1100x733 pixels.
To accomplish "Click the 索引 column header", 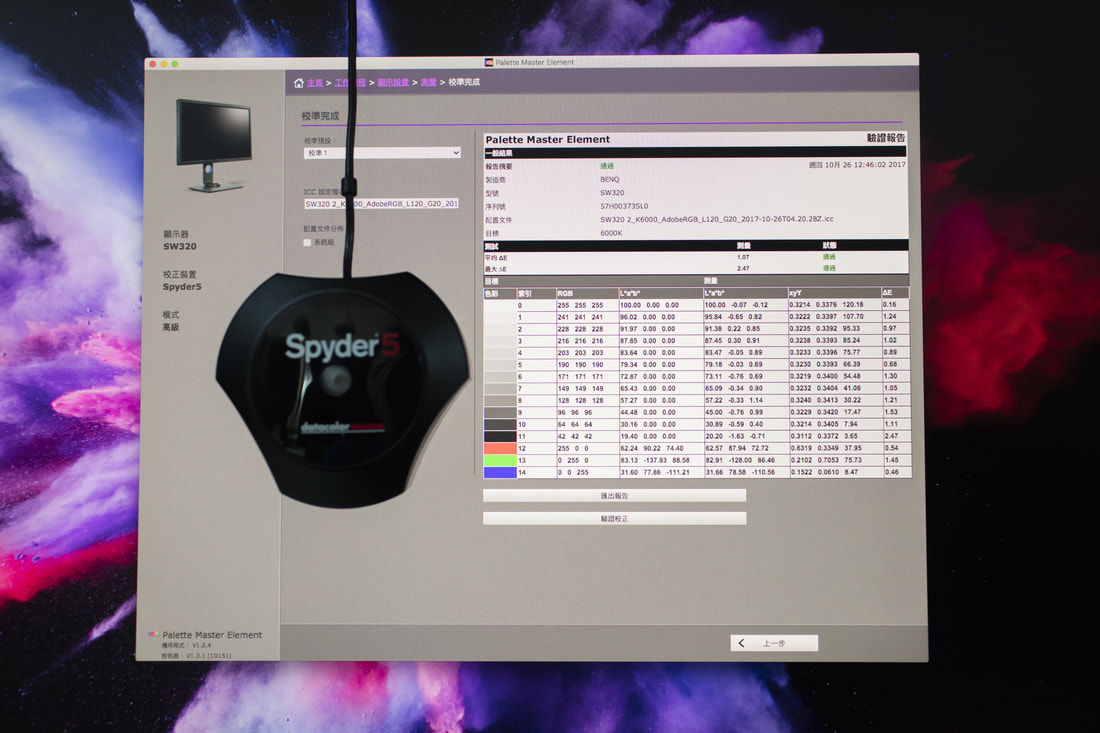I will 524,293.
